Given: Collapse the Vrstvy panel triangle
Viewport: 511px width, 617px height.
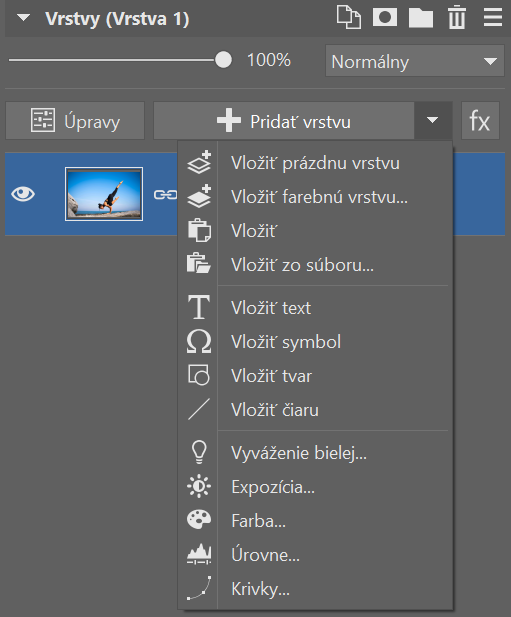Looking at the screenshot, I should coord(24,18).
